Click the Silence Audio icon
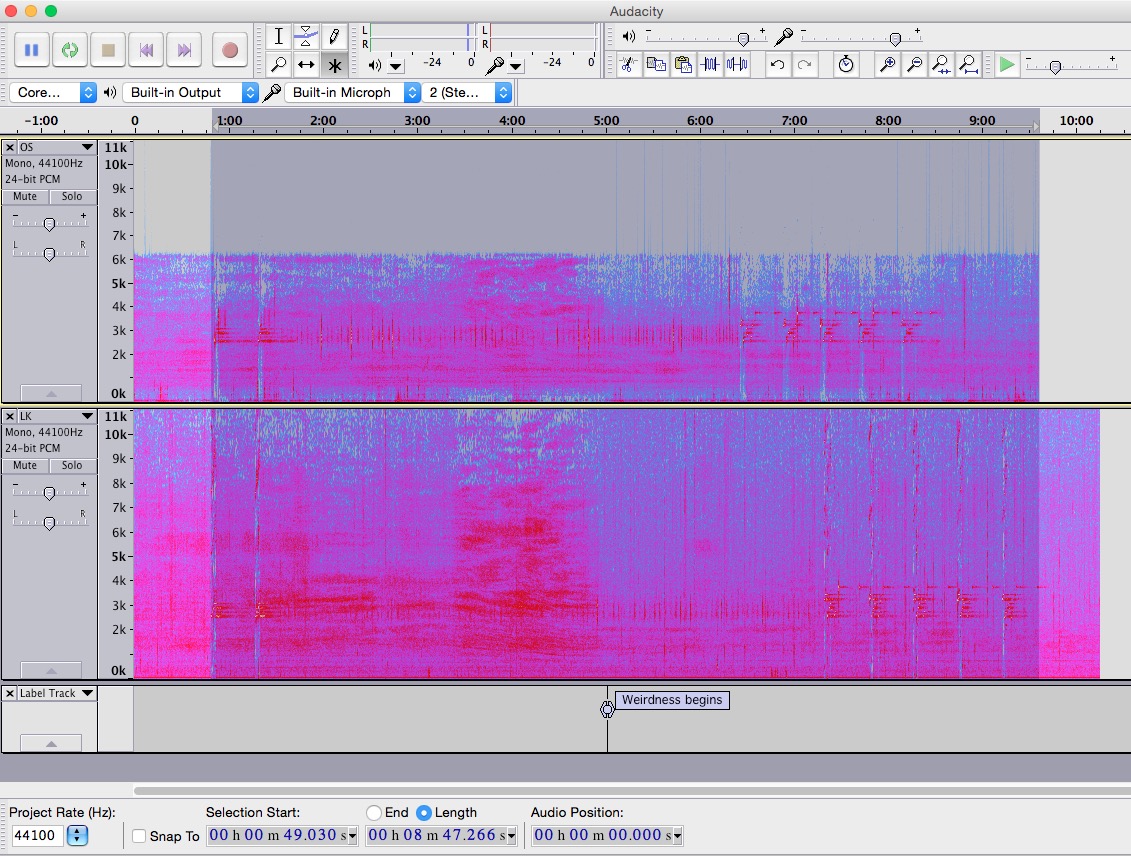 click(x=737, y=65)
